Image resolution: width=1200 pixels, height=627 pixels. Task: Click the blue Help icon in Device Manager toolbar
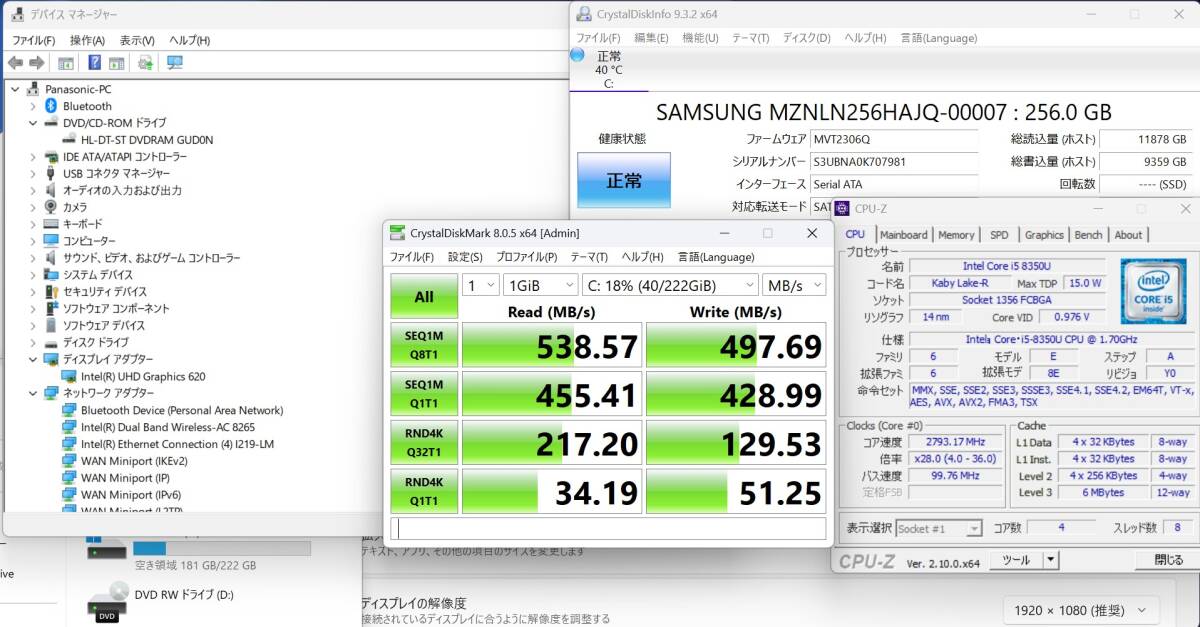[x=94, y=63]
